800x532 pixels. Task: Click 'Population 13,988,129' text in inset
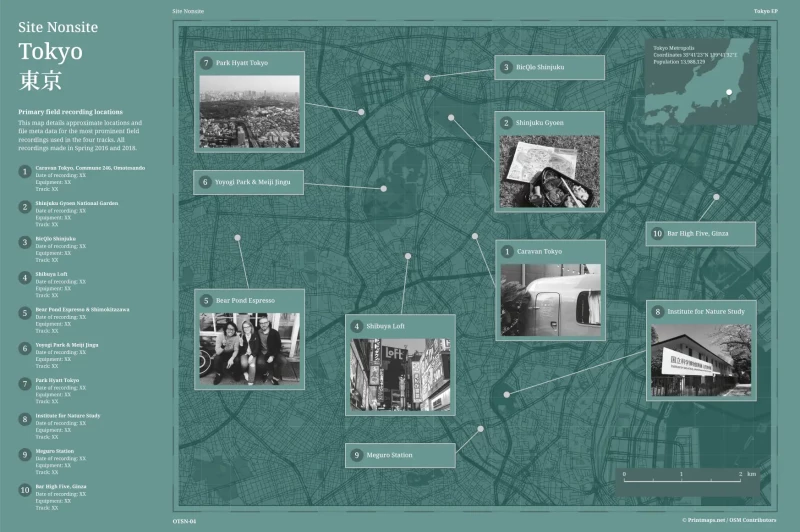[679, 62]
